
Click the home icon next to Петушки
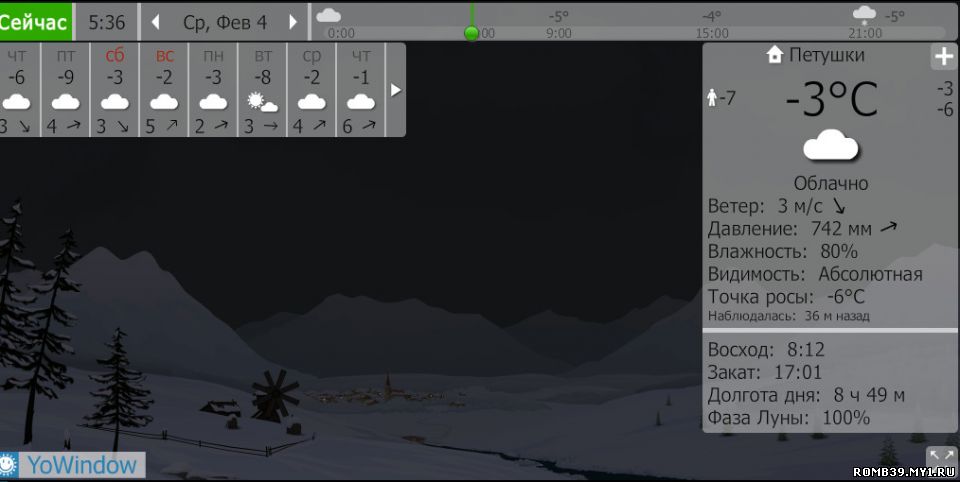774,55
